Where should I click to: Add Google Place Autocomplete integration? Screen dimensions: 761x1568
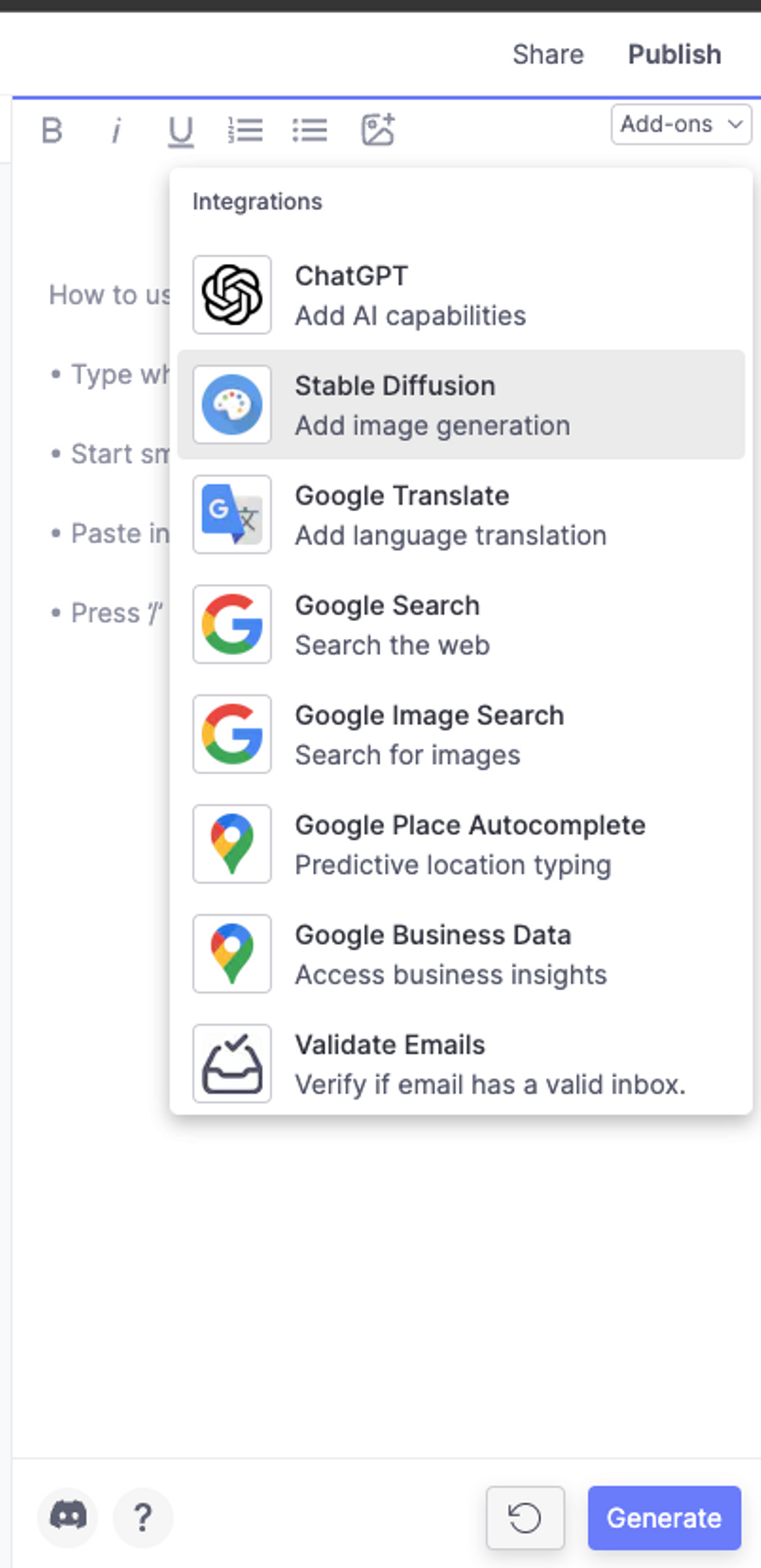(460, 844)
